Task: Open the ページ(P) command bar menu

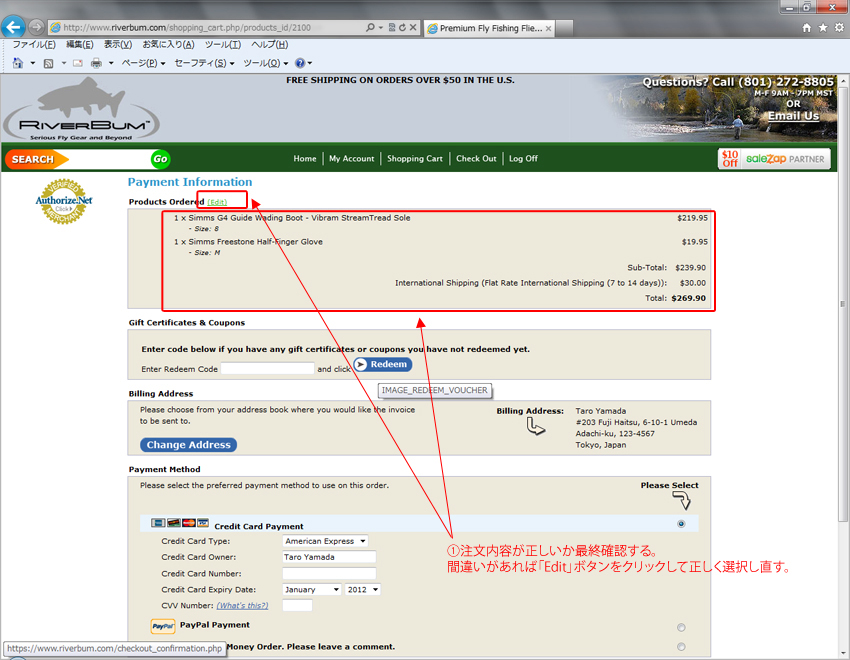Action: click(x=143, y=63)
